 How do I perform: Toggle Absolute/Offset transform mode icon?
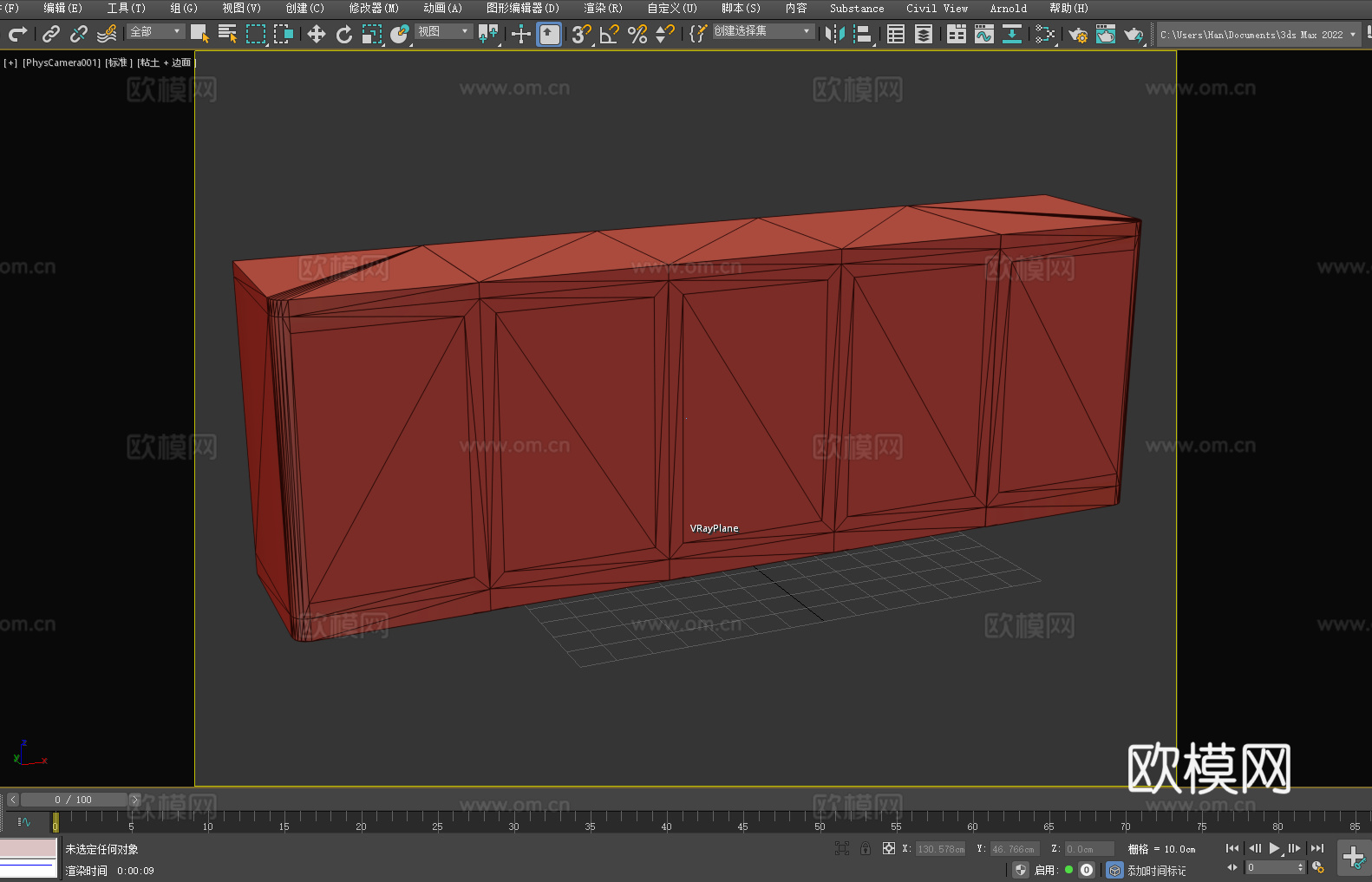(x=889, y=848)
